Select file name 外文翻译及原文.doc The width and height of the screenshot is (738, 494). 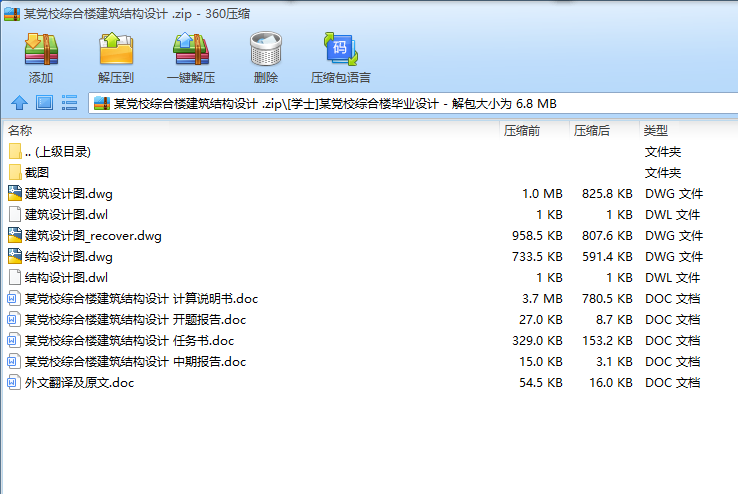click(80, 382)
